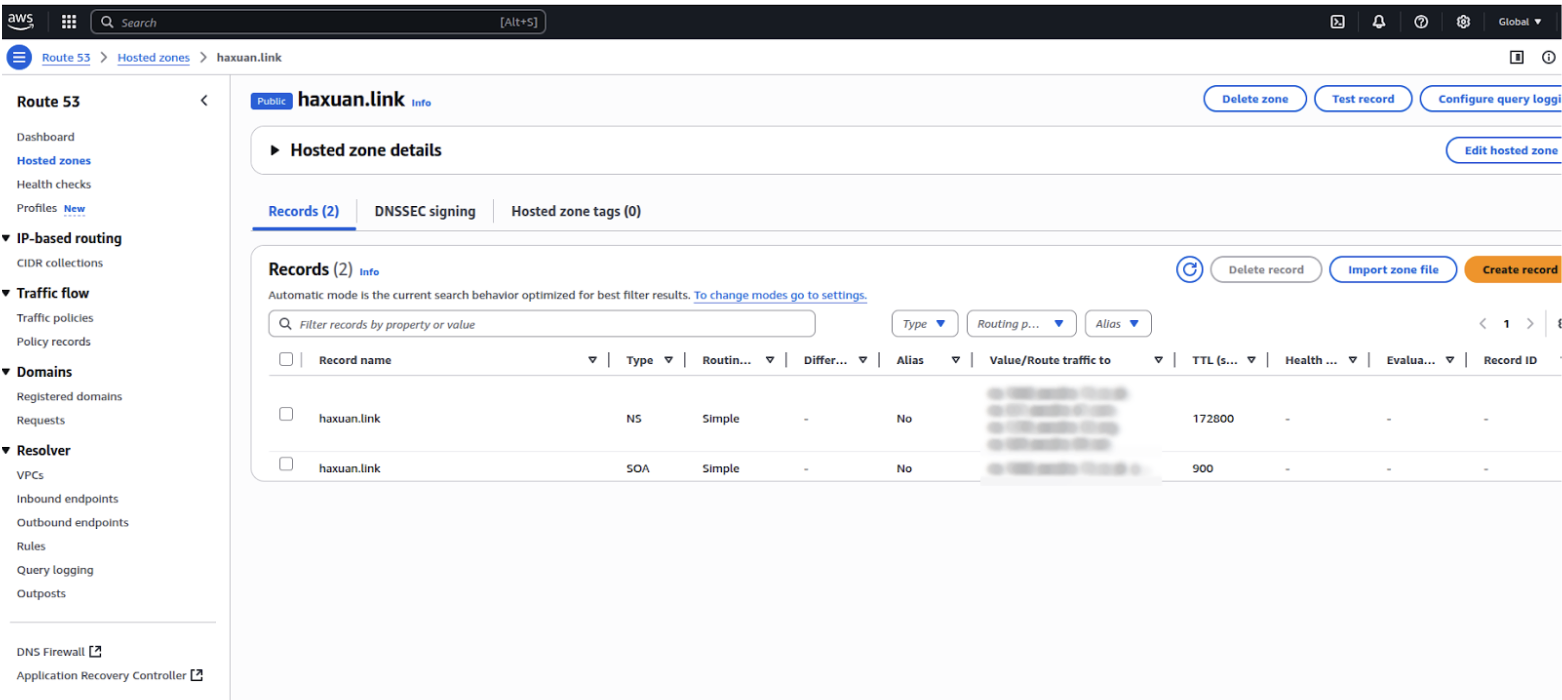This screenshot has width=1562, height=700.
Task: Click the Hosted zones breadcrumb link
Action: coord(154,58)
